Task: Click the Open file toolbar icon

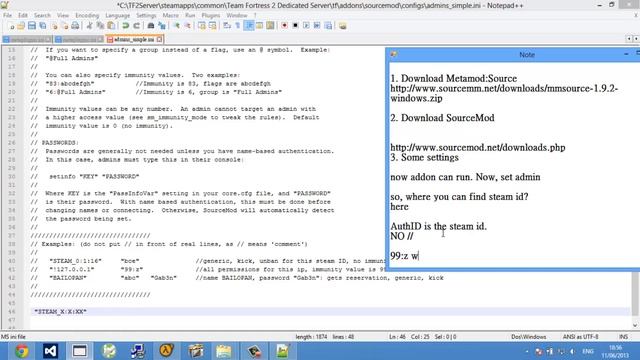Action: pyautogui.click(x=21, y=26)
